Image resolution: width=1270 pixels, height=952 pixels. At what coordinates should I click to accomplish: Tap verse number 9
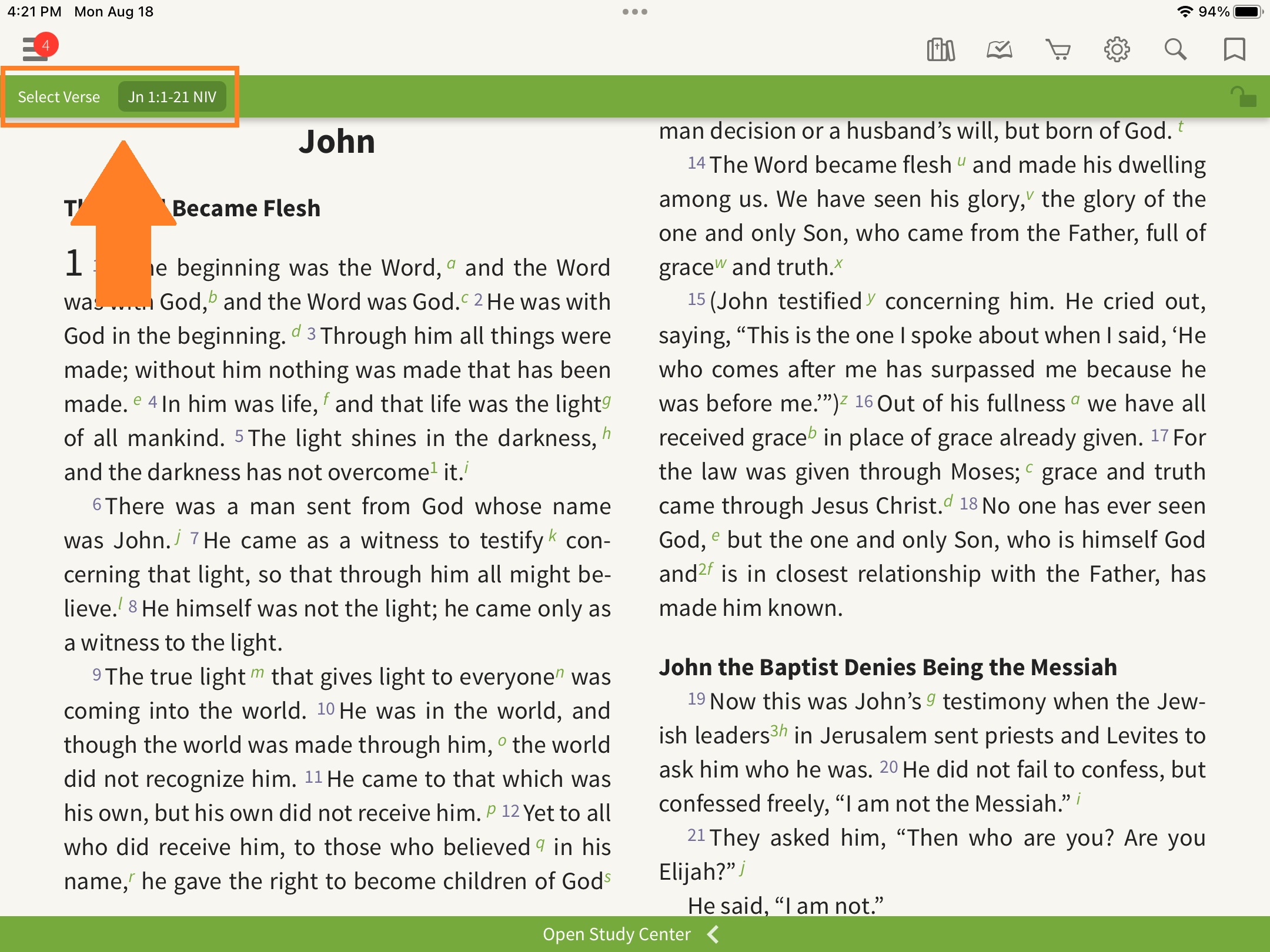[x=97, y=675]
